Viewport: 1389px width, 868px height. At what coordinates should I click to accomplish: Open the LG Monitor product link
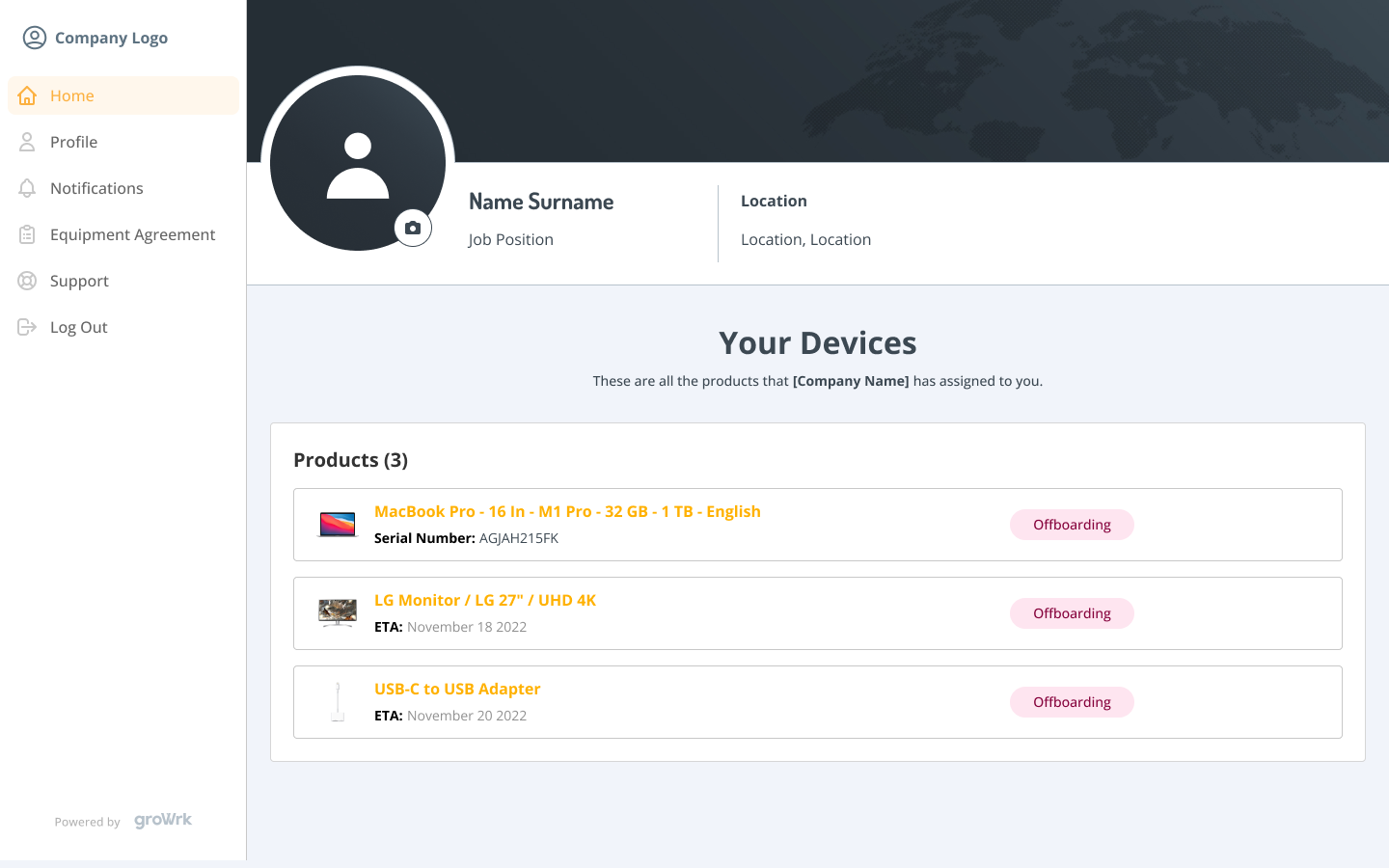485,600
